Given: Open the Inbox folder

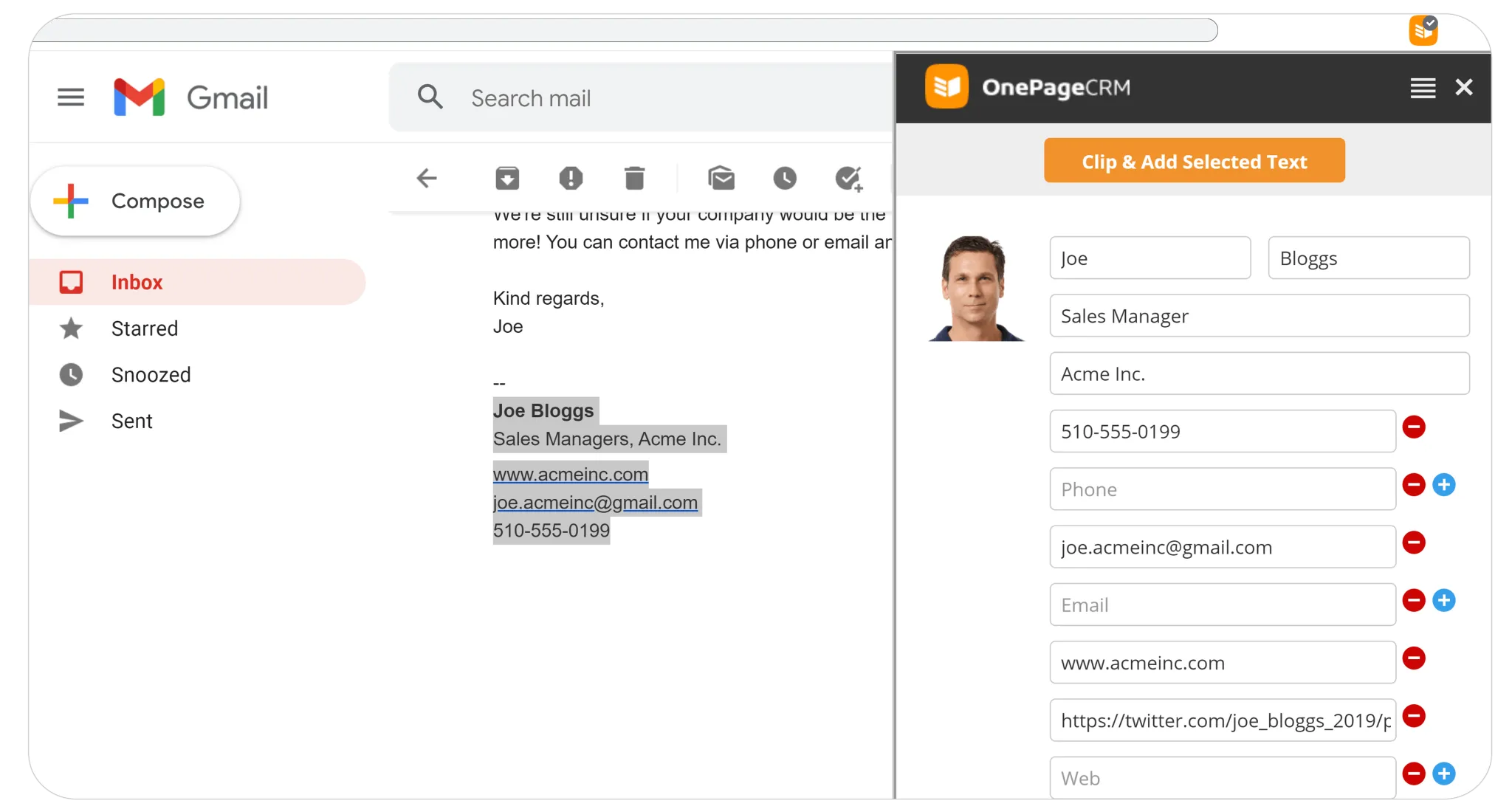Looking at the screenshot, I should click(x=197, y=282).
